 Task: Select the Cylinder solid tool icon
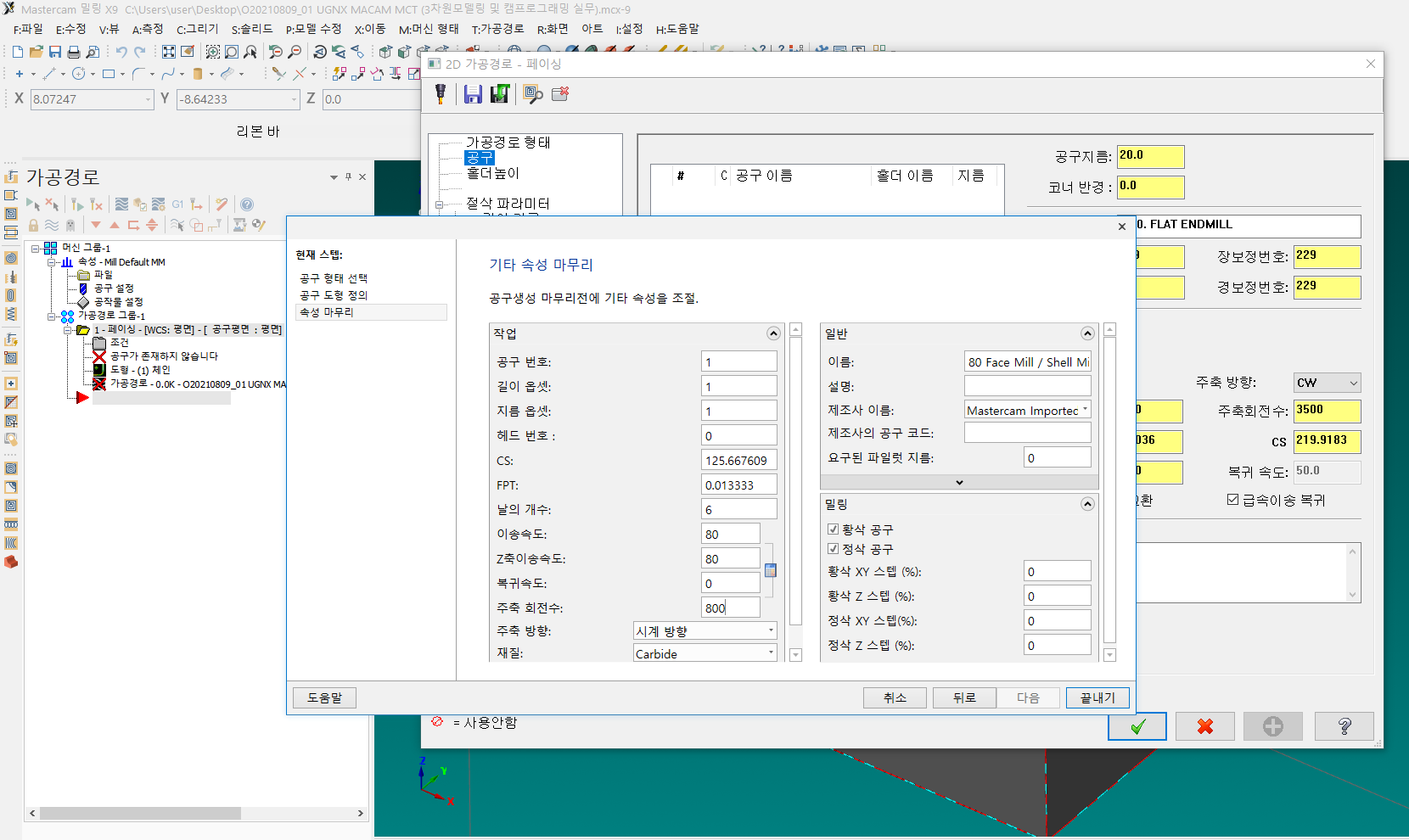(x=198, y=74)
